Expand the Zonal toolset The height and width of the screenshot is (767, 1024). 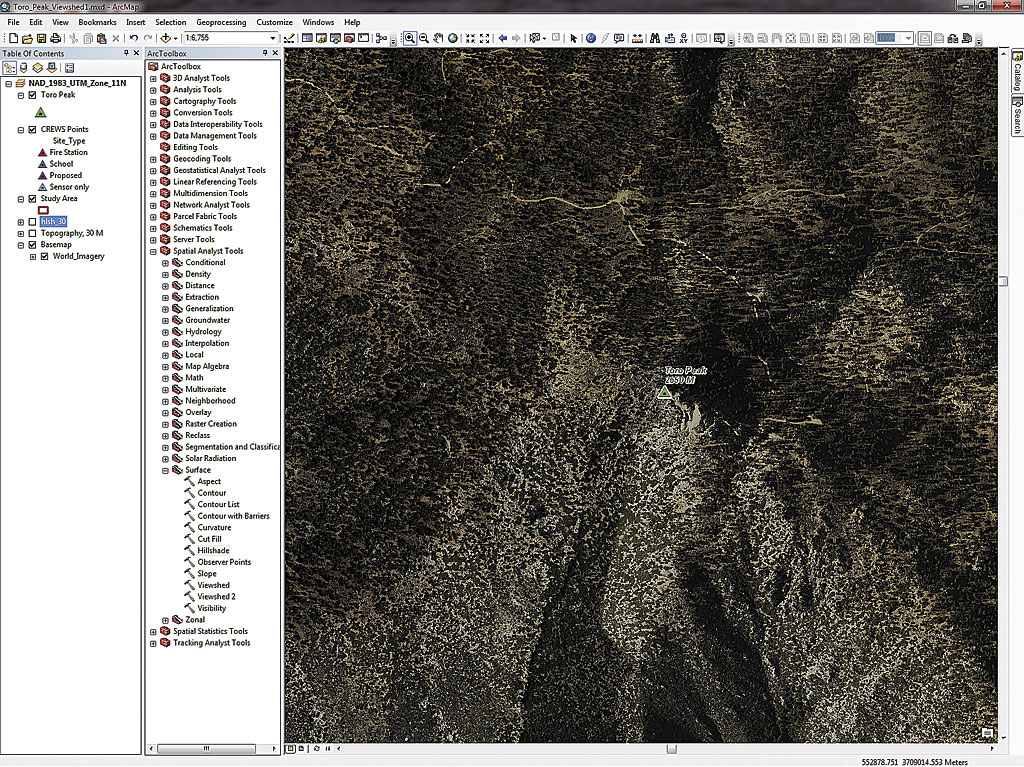click(x=165, y=620)
